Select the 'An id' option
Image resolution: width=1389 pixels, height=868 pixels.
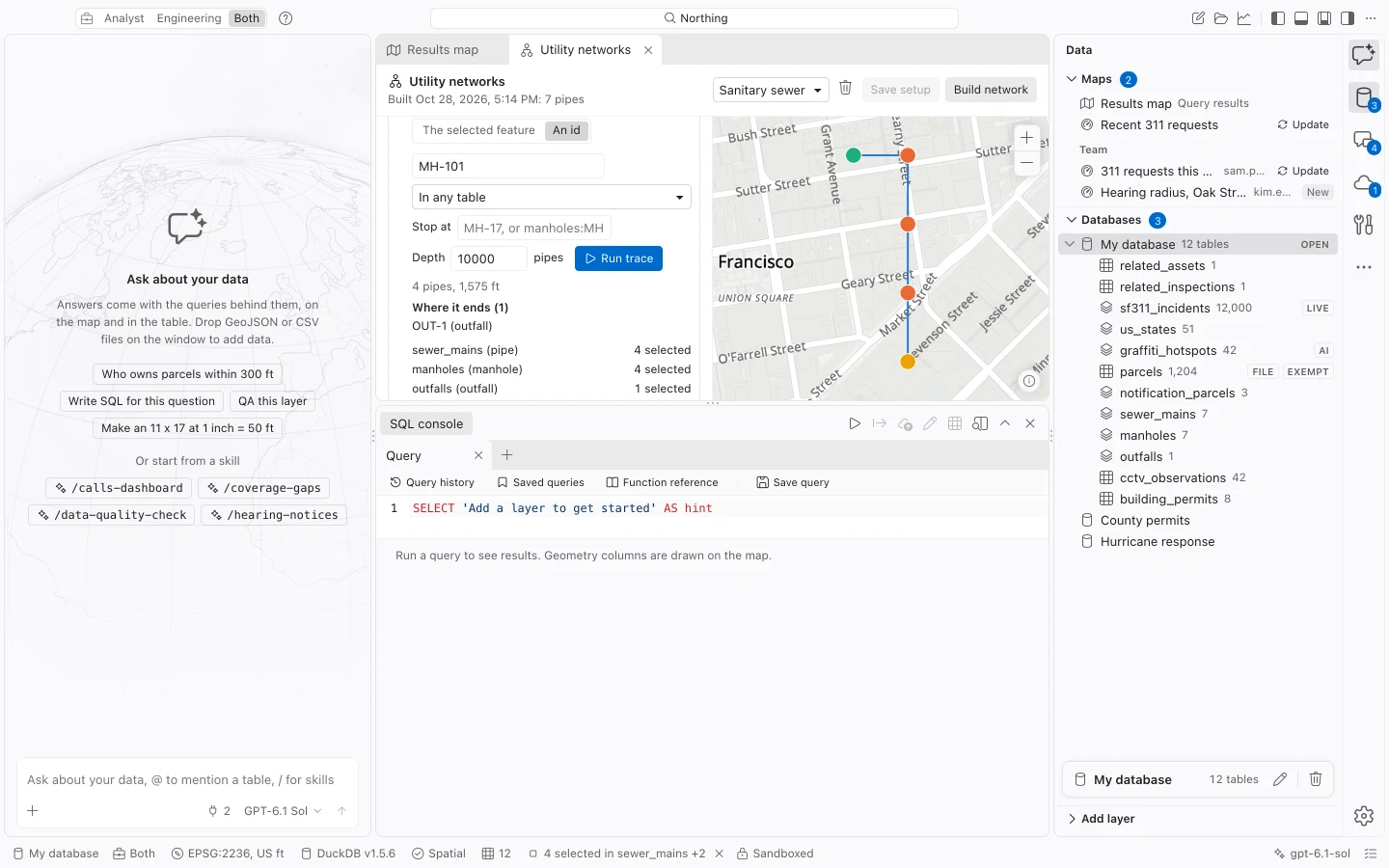[566, 130]
